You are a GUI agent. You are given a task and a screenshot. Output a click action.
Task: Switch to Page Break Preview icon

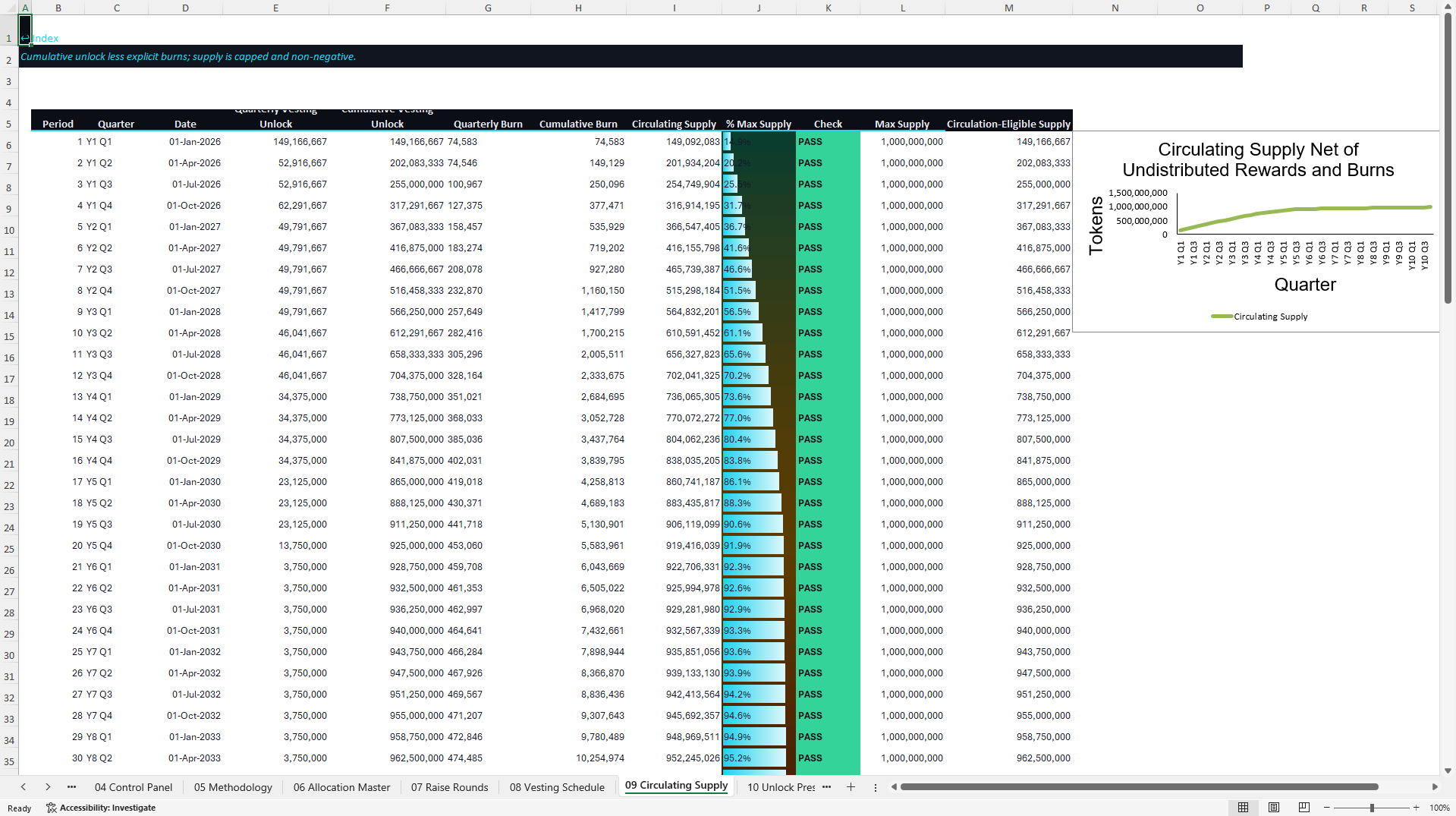(1304, 808)
